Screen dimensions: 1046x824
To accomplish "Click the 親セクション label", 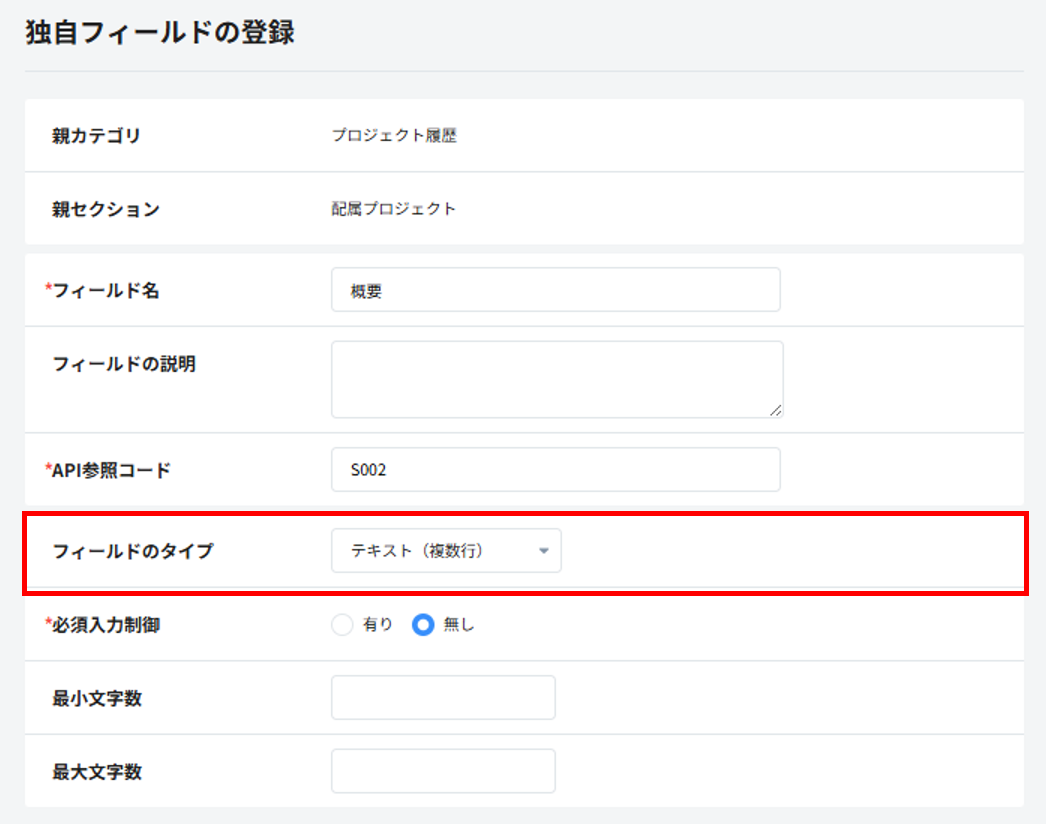I will pyautogui.click(x=105, y=209).
